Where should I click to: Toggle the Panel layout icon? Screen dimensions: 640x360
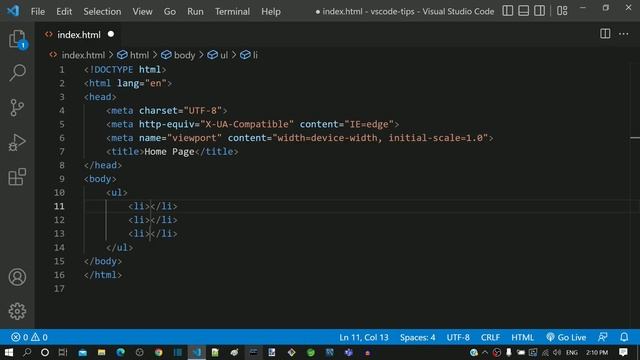pos(523,11)
